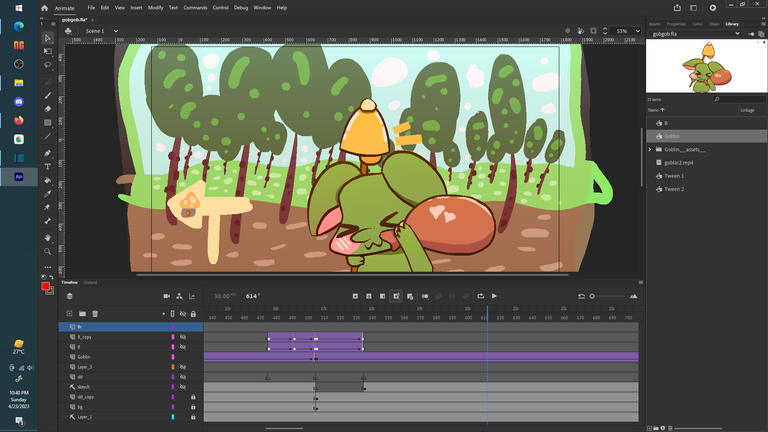Show the hidden skeych layer
Viewport: 768px width, 432px height.
(183, 387)
